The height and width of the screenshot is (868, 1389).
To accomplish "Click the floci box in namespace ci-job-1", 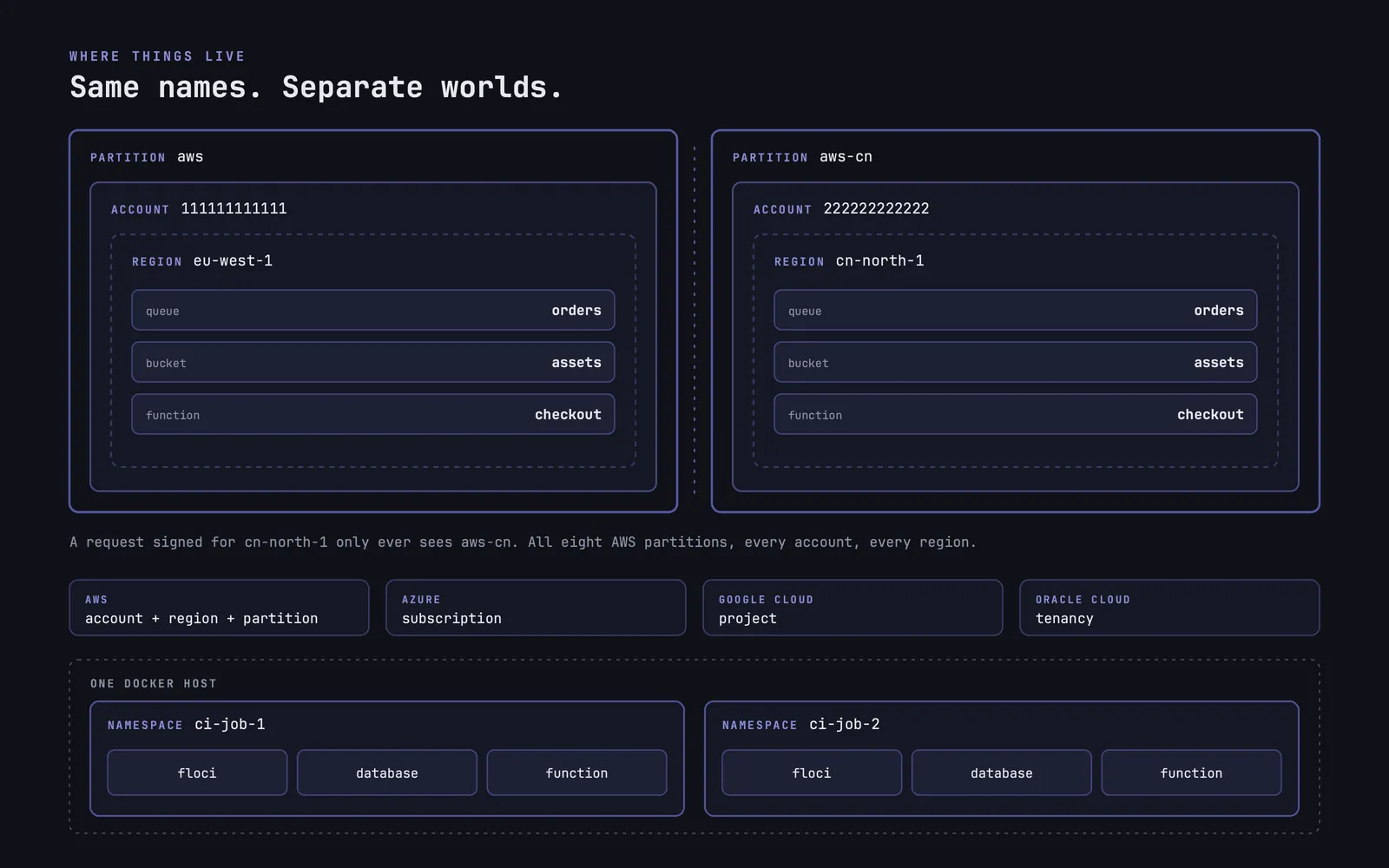I will tap(197, 773).
